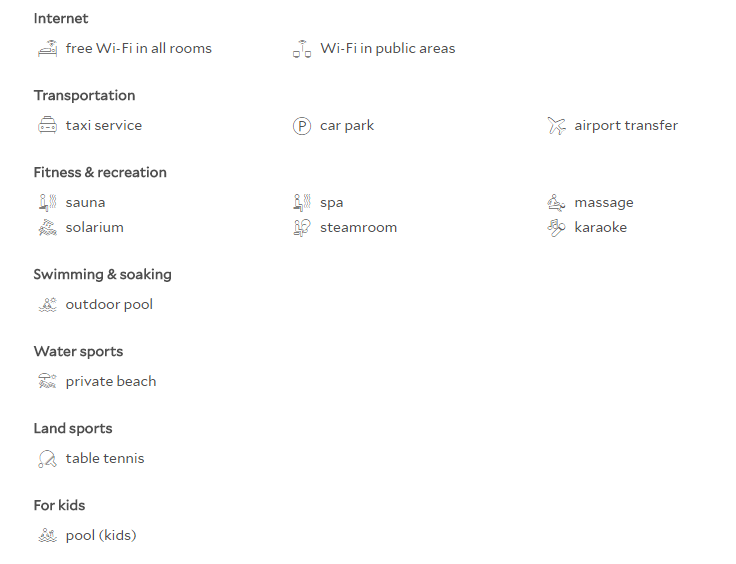Image resolution: width=736 pixels, height=564 pixels.
Task: Click the table tennis paddle icon
Action: tap(47, 458)
